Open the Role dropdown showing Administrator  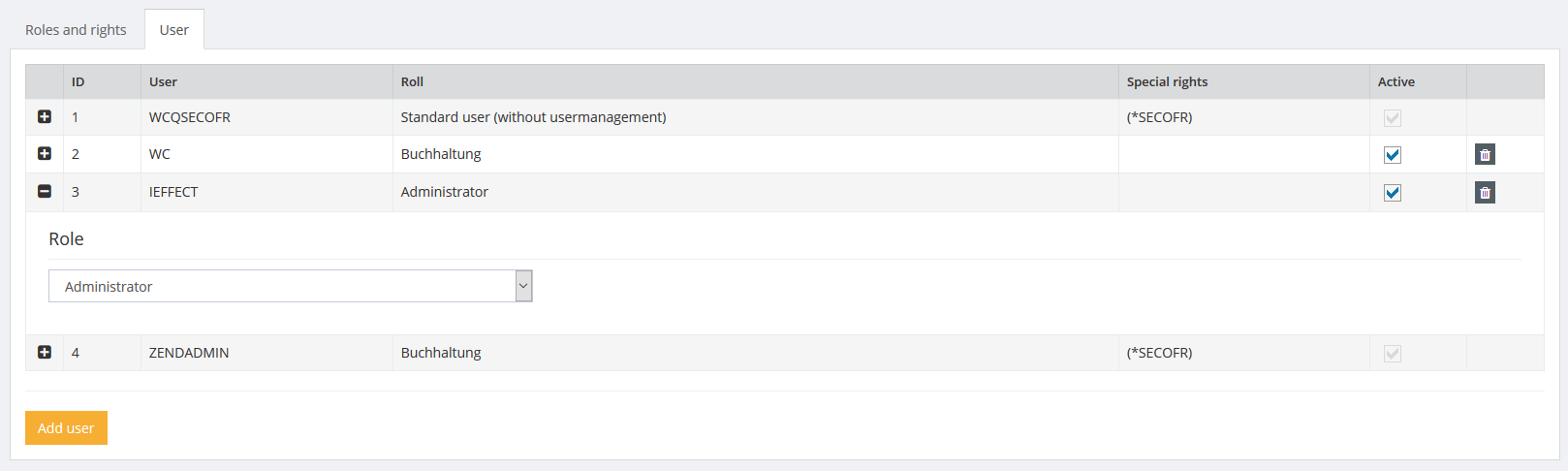(x=290, y=286)
